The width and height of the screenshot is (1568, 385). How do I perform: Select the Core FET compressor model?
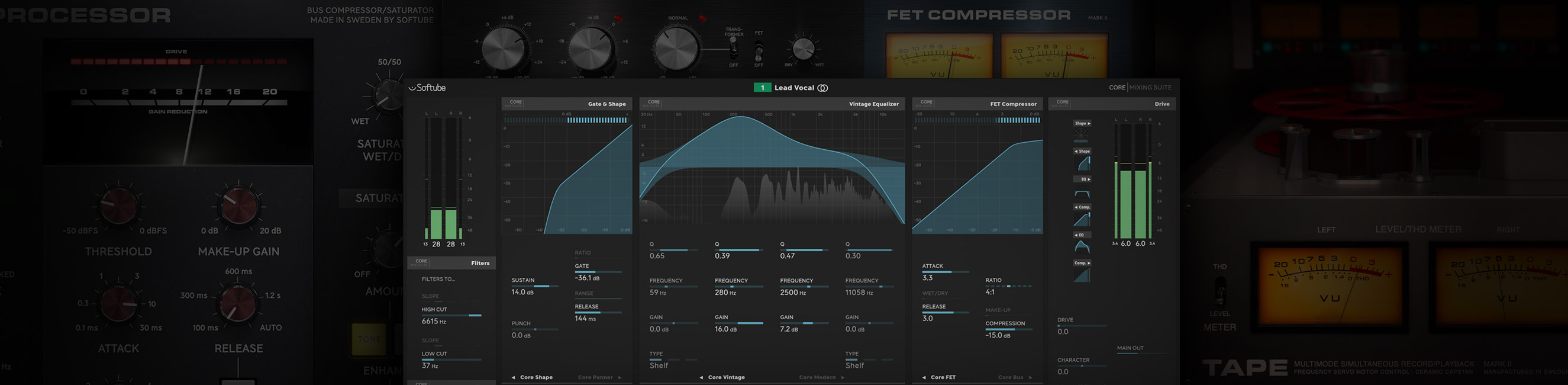pyautogui.click(x=943, y=378)
